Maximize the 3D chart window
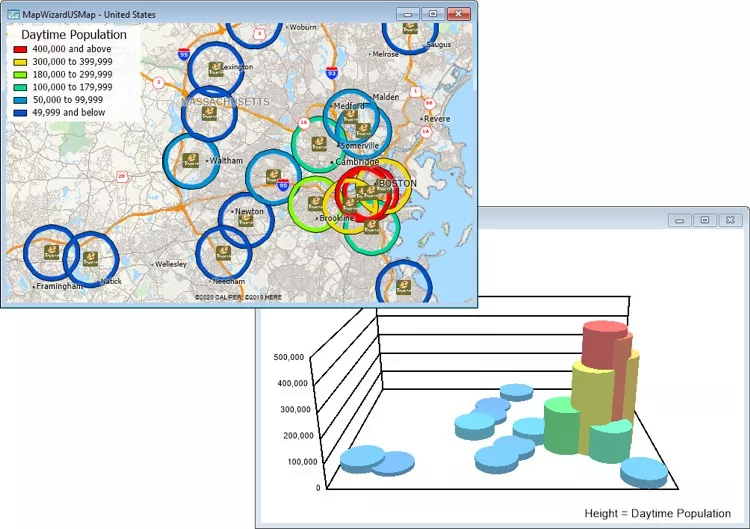 coord(704,219)
